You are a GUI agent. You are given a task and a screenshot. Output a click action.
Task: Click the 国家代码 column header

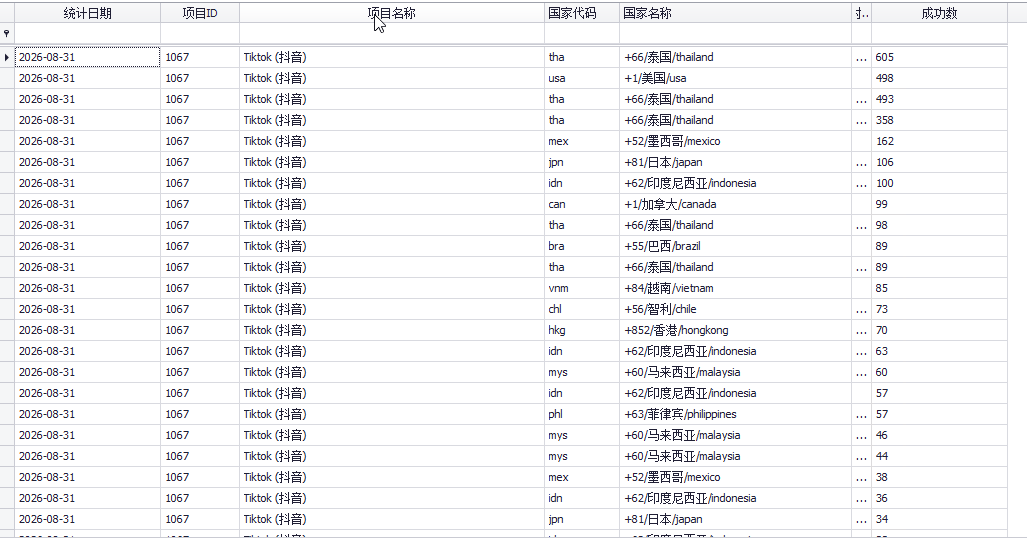(582, 12)
